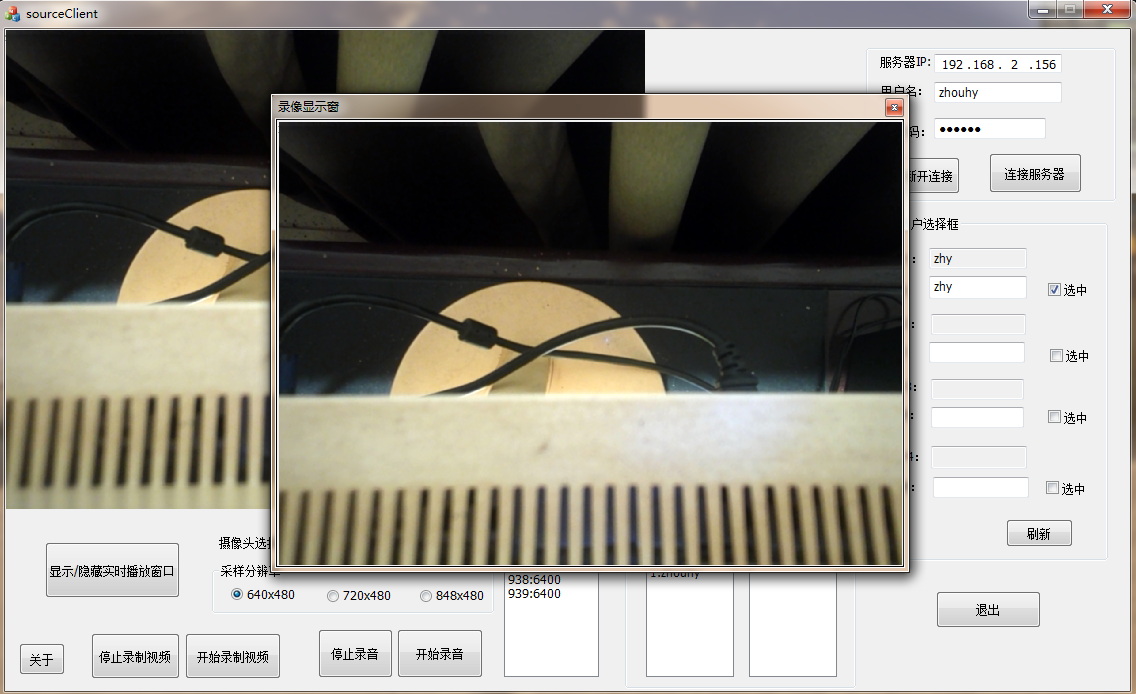Click the sourceClient app icon in title bar

13,13
